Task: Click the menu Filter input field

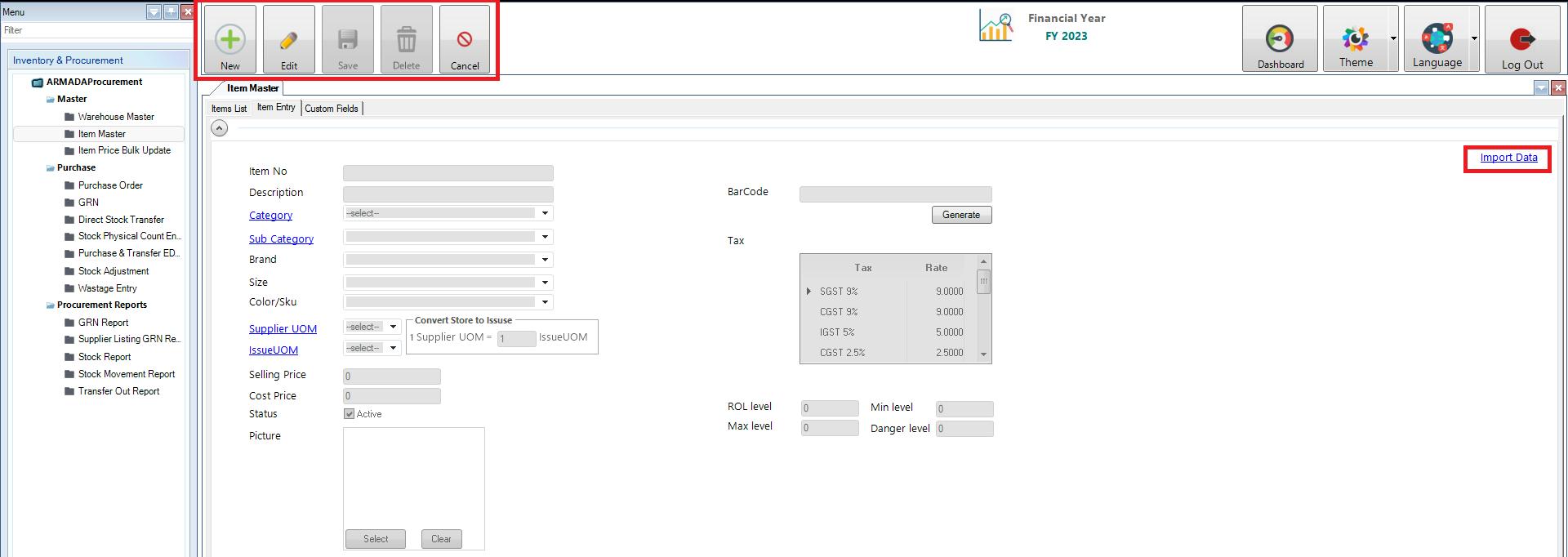Action: [x=94, y=30]
